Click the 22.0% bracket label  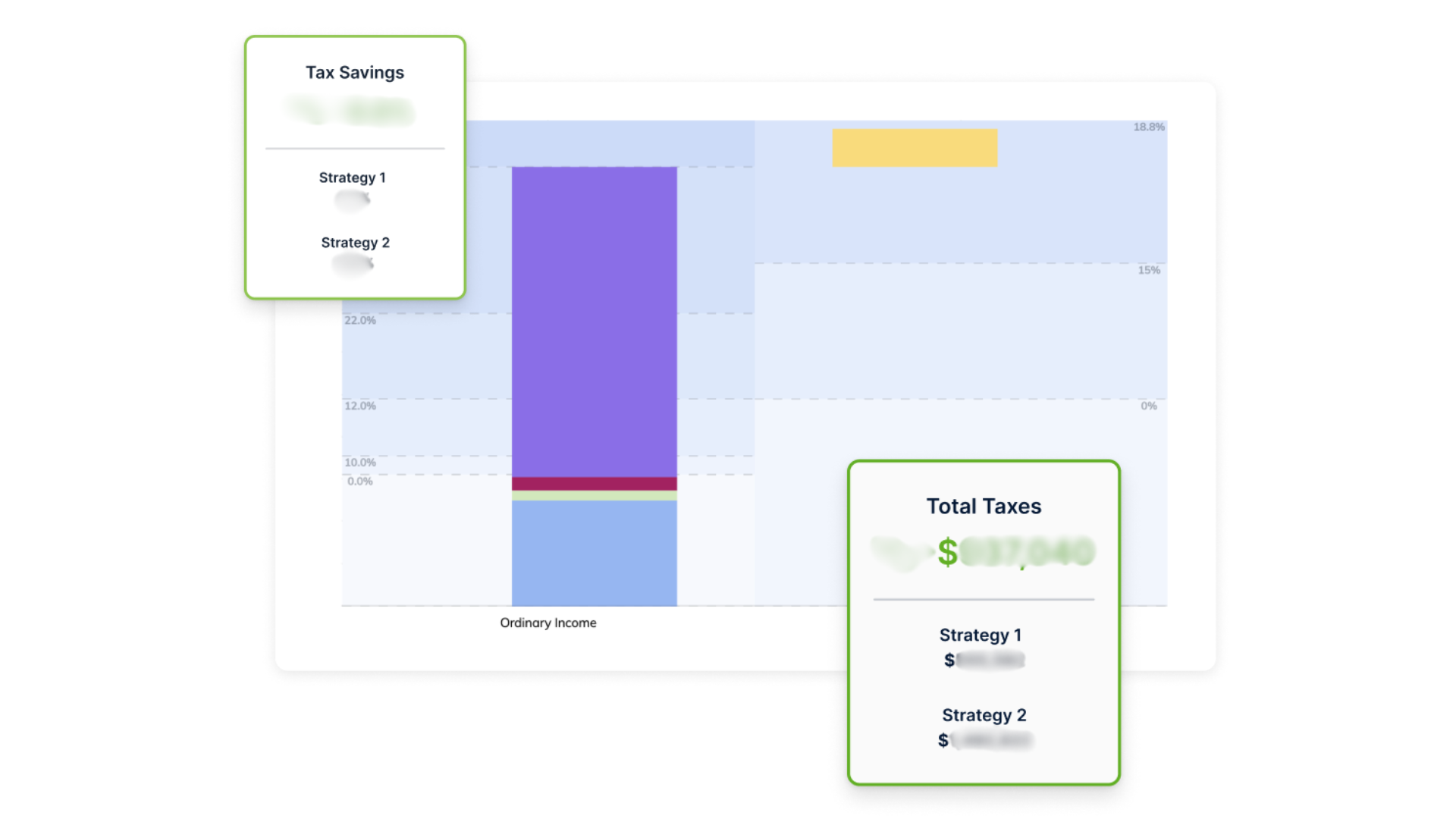click(x=360, y=321)
